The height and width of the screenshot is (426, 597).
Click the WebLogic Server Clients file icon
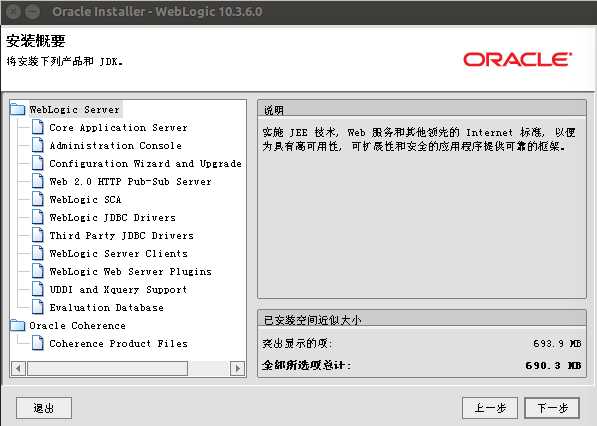pyautogui.click(x=38, y=253)
